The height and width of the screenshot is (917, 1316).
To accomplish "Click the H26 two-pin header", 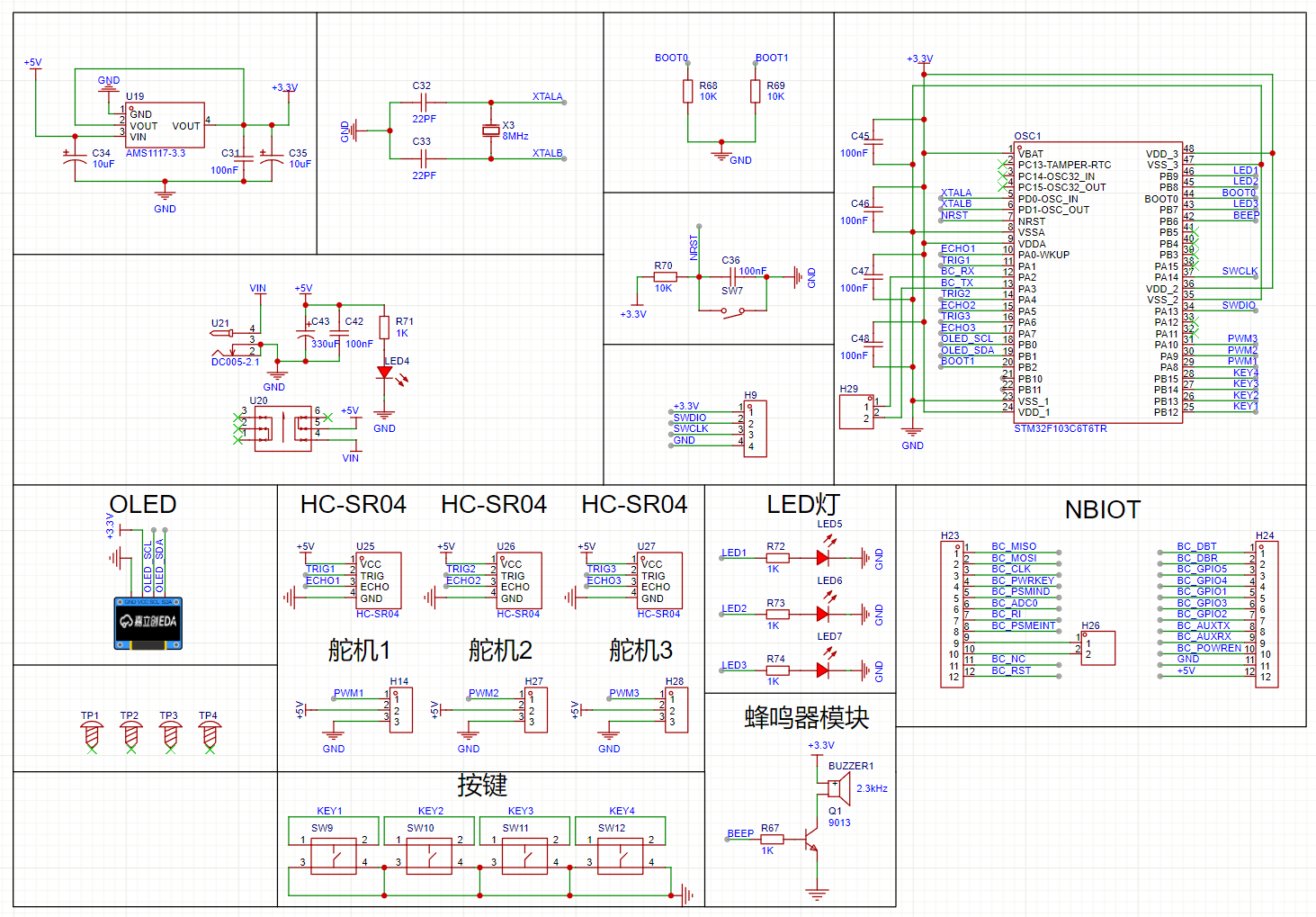I will coord(1098,648).
